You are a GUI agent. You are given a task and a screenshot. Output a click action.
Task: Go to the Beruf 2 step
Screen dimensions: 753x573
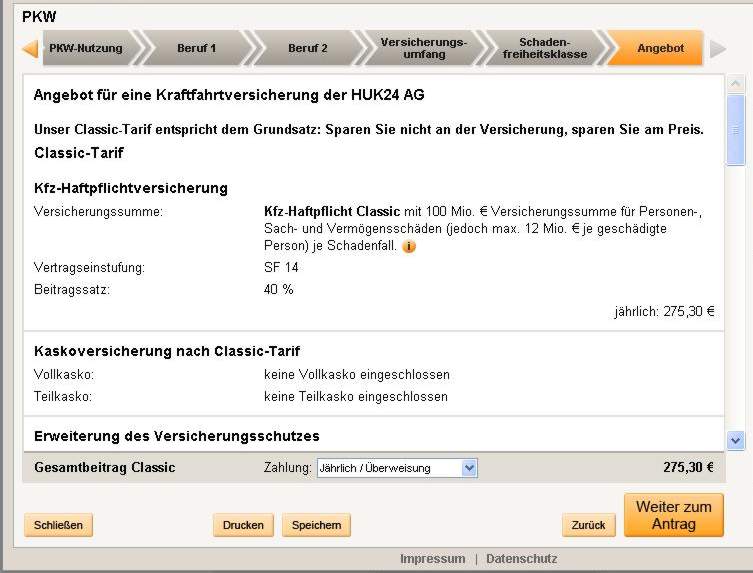(307, 48)
